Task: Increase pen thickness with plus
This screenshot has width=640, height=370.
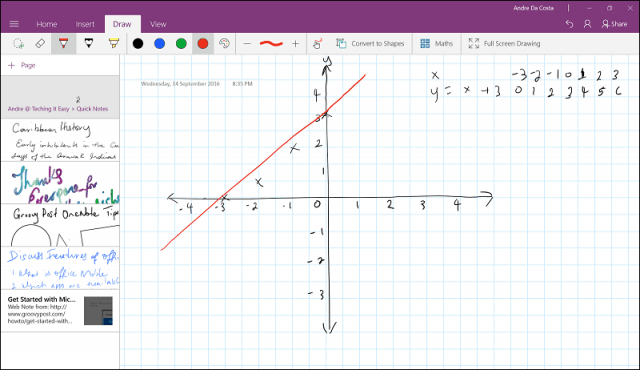Action: pos(296,44)
